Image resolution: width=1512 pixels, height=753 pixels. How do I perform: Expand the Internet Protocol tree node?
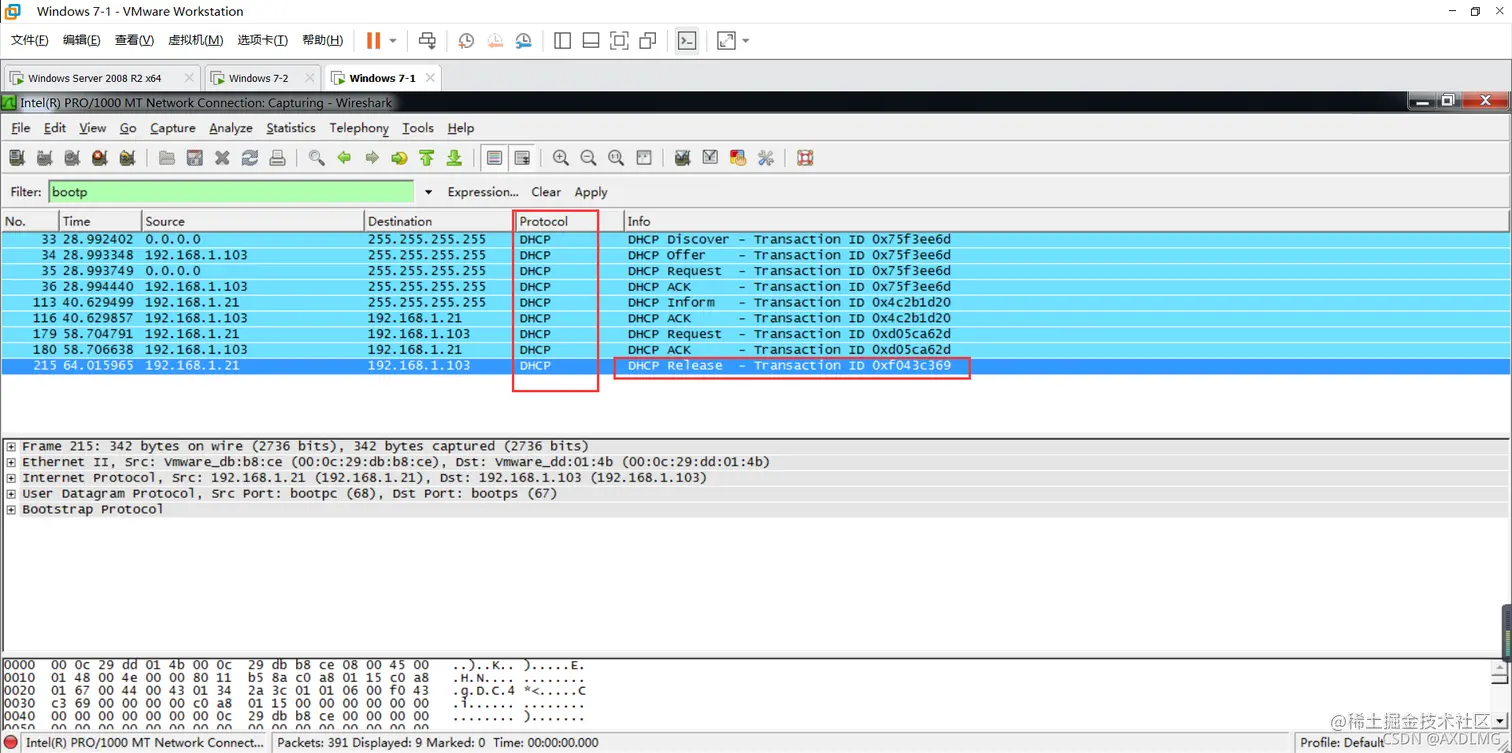point(11,478)
